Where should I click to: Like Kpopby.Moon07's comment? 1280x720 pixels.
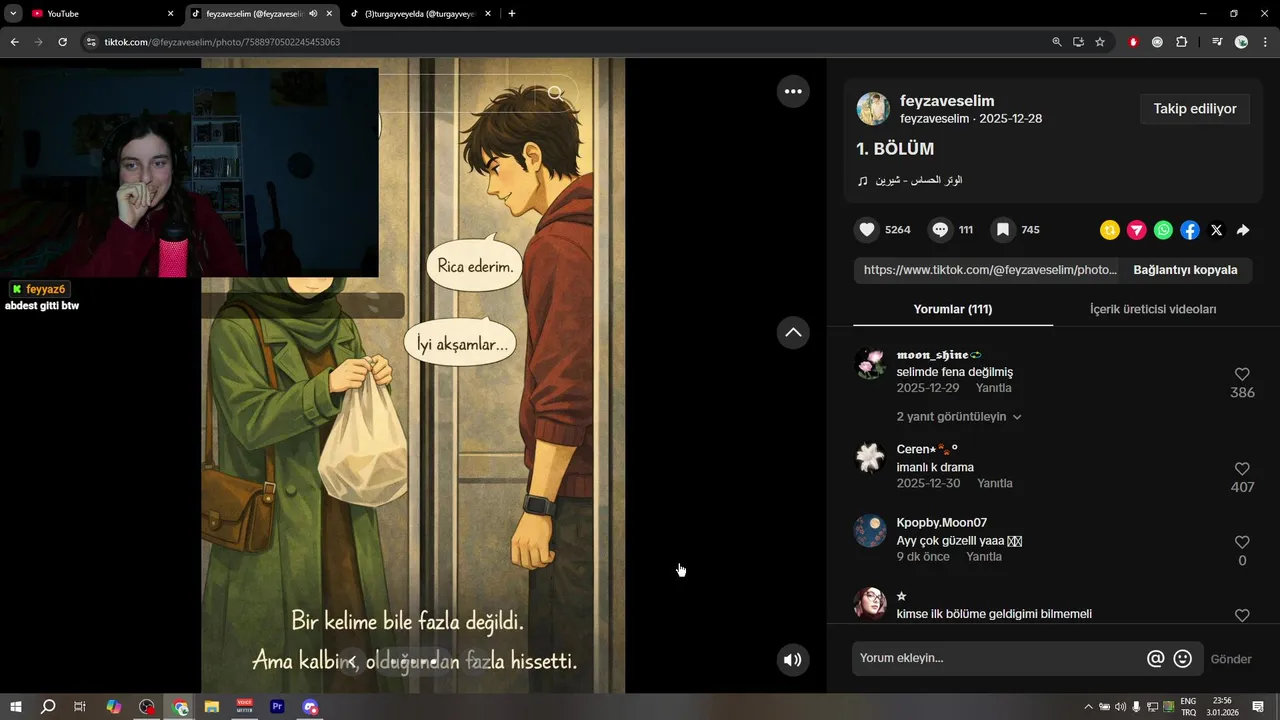pyautogui.click(x=1242, y=542)
